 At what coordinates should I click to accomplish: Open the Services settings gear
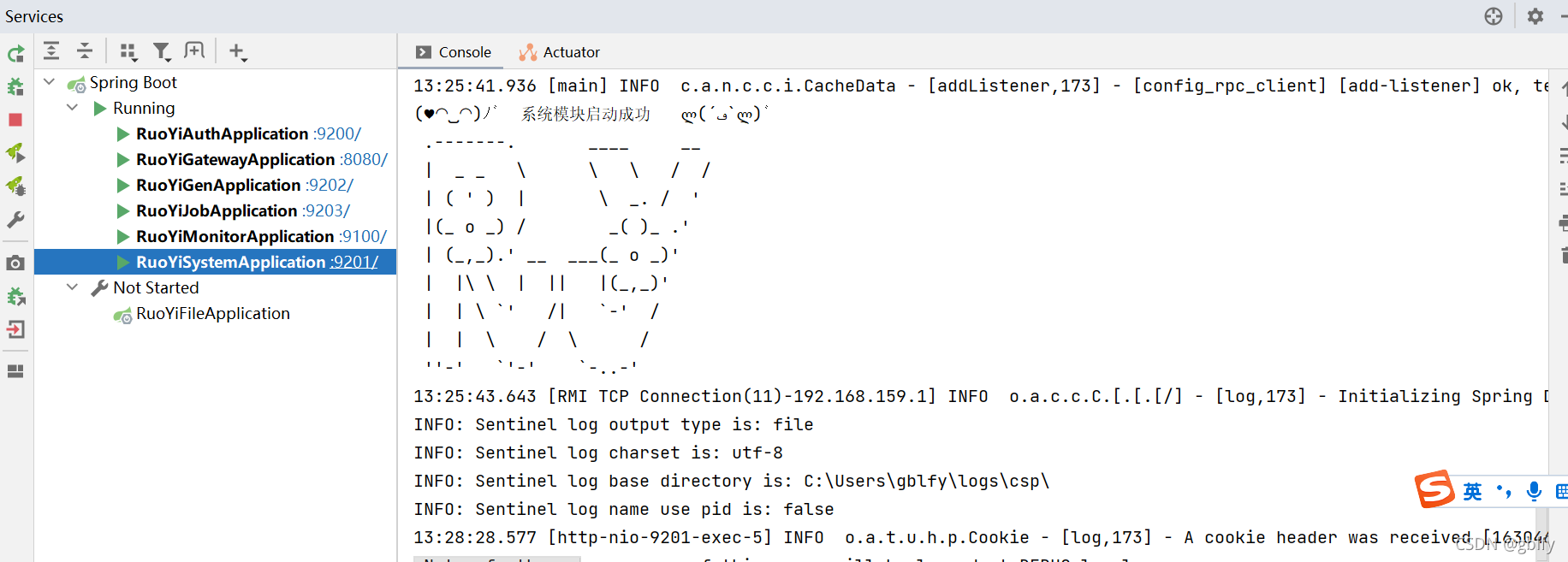pyautogui.click(x=1535, y=16)
